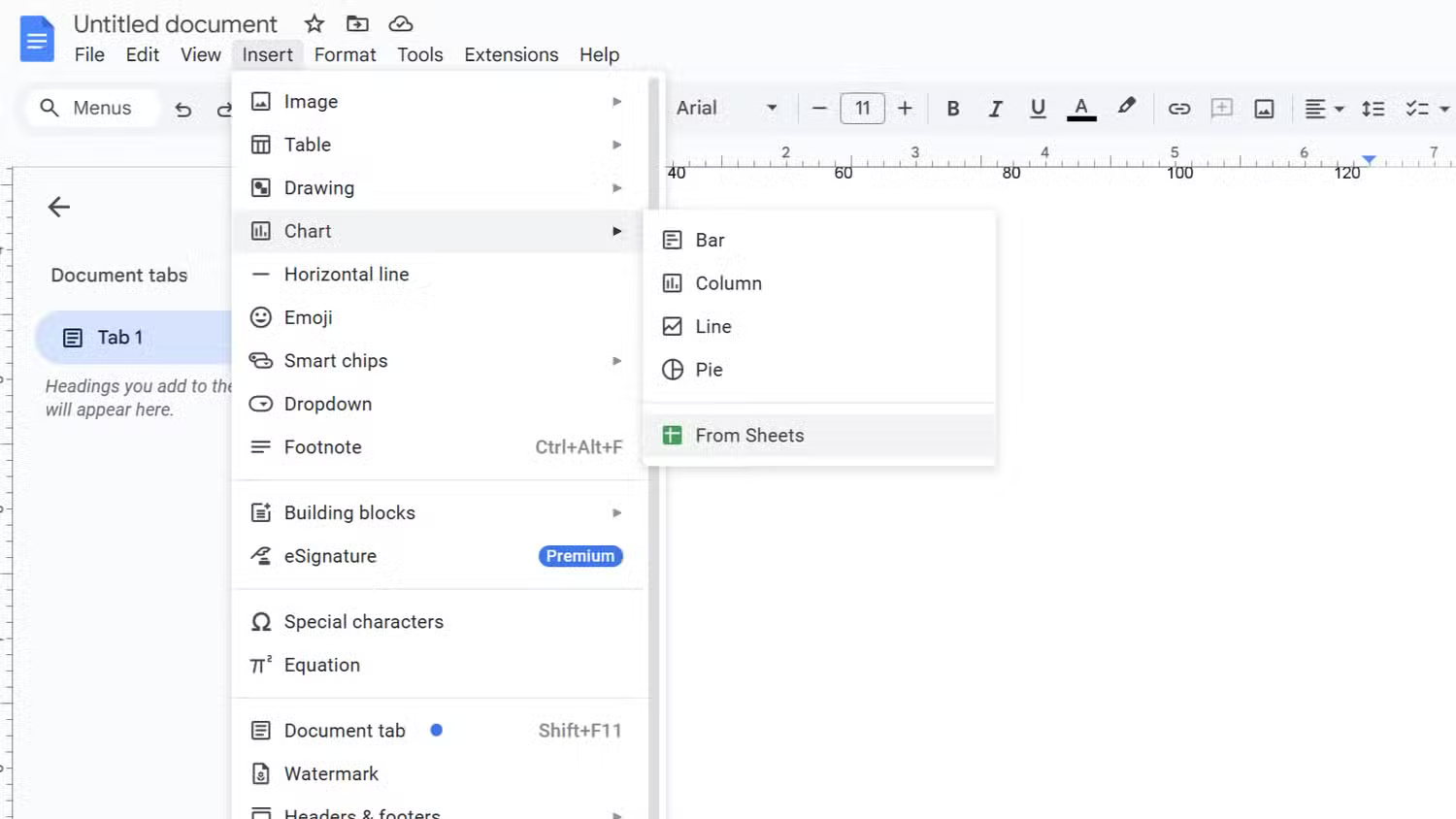
Task: Open the Help menu
Action: pos(599,54)
